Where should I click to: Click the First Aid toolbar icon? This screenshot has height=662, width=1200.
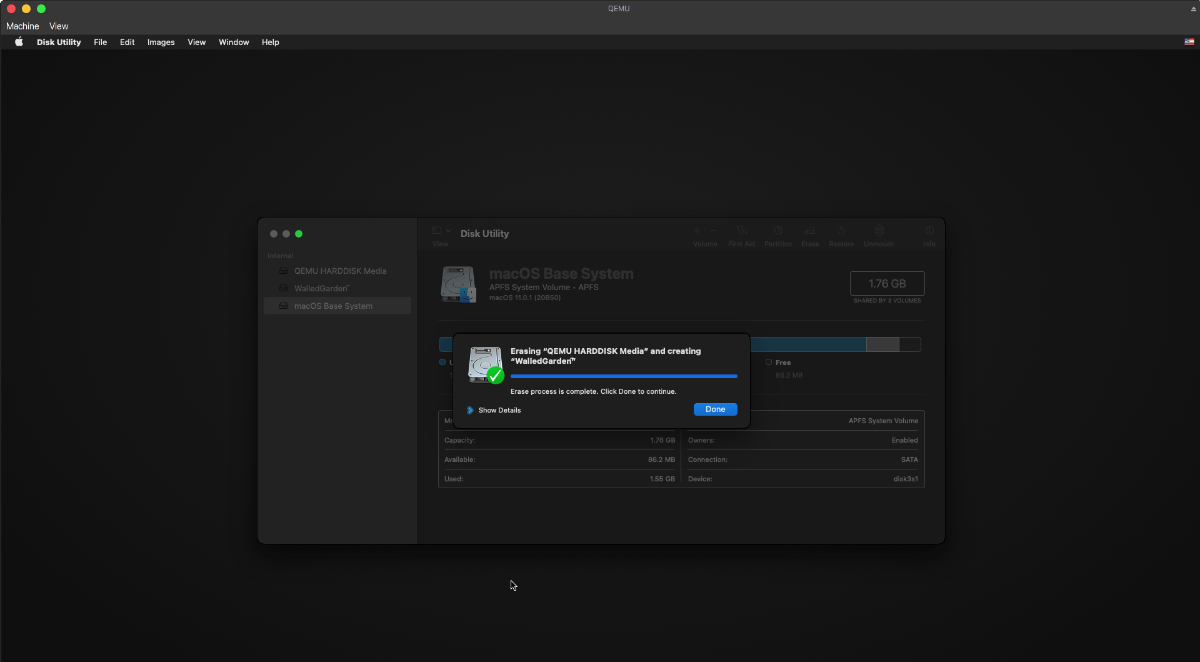click(x=741, y=231)
